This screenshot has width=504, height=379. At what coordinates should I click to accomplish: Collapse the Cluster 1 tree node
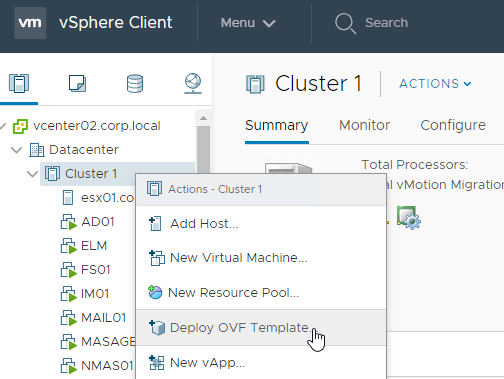coord(32,174)
